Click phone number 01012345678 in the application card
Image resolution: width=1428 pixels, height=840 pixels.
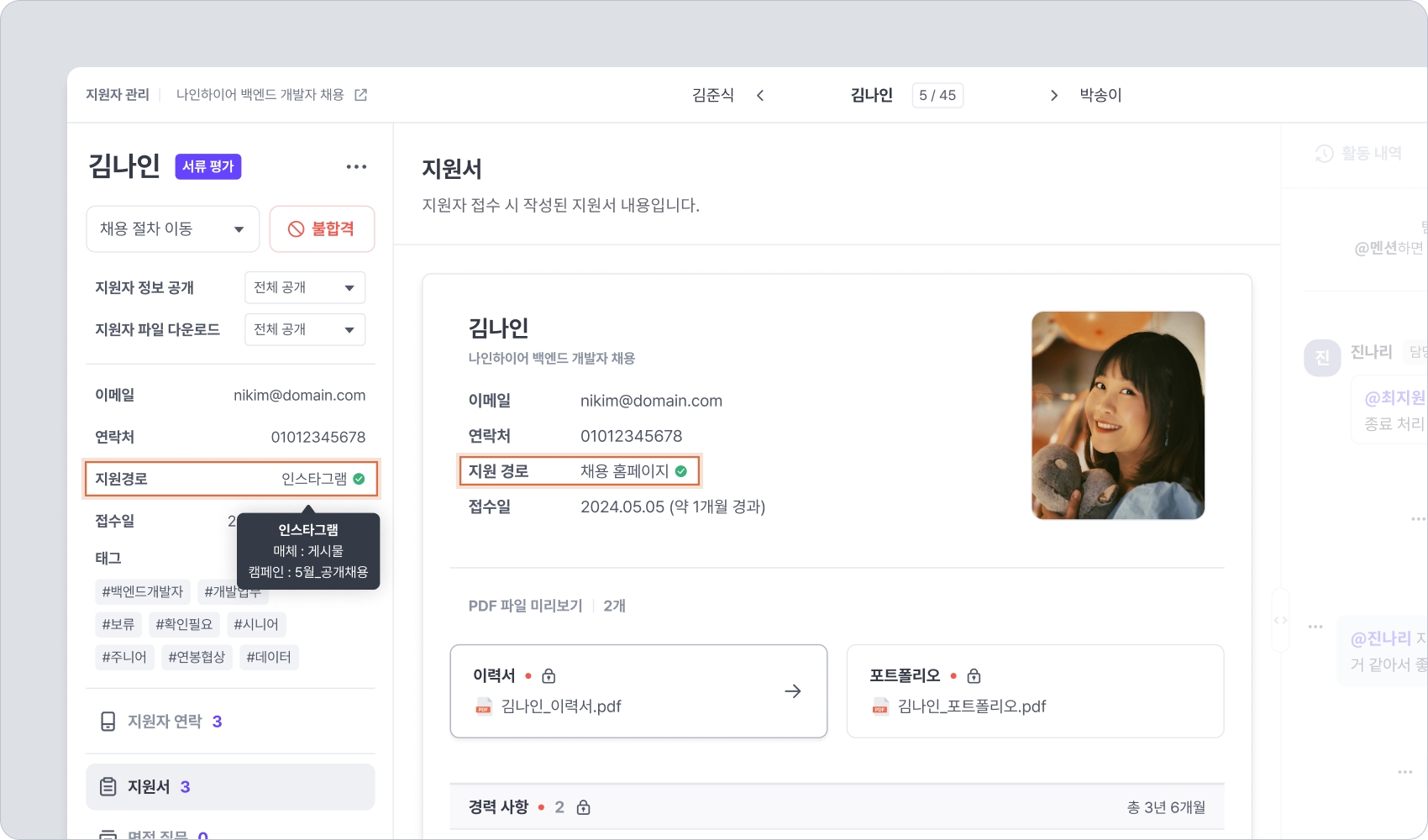coord(632,436)
